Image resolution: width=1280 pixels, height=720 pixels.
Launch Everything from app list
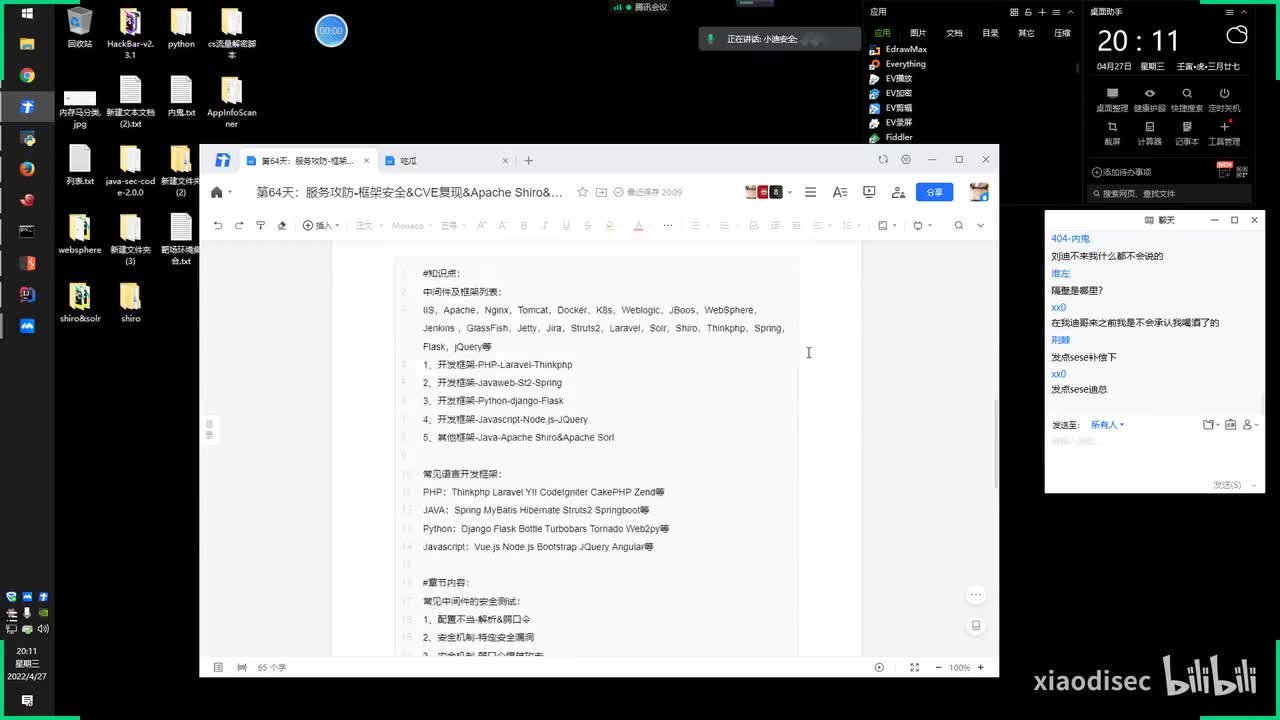[x=898, y=64]
